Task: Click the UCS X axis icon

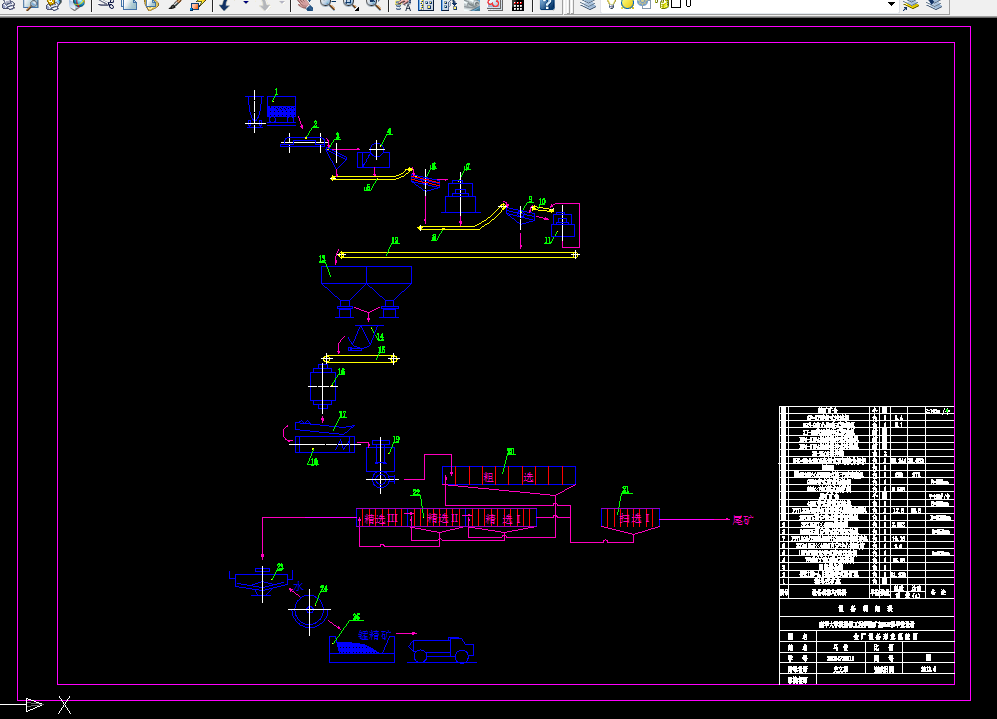Action: point(64,705)
